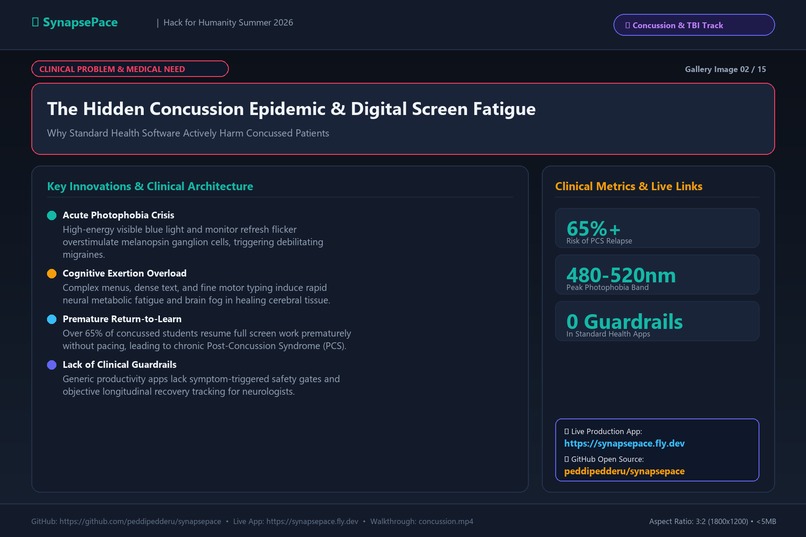This screenshot has width=806, height=537.
Task: Click the teal dot beside Acute Photophobia Crisis
Action: coord(51,215)
